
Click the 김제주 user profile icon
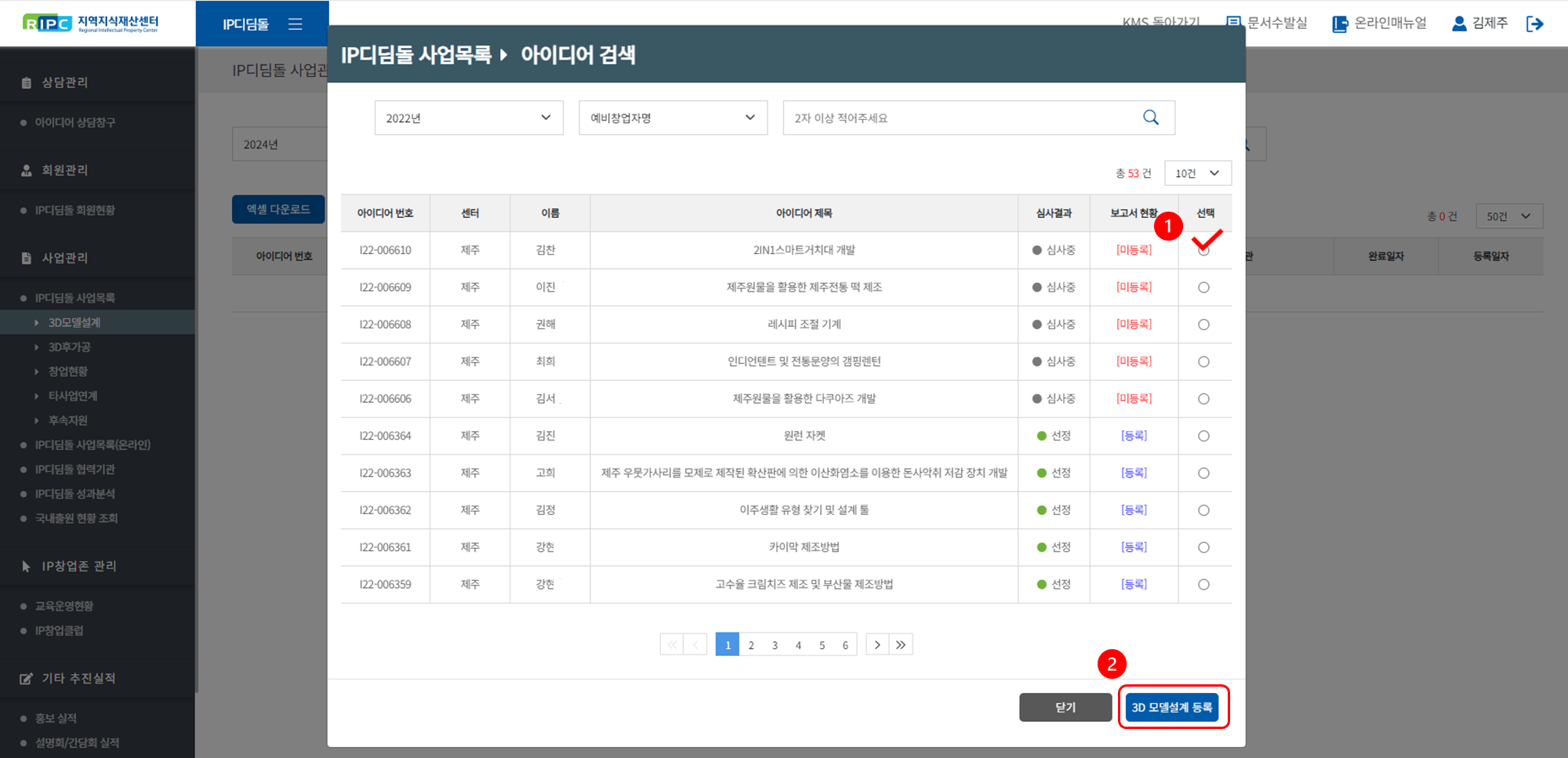click(1458, 24)
